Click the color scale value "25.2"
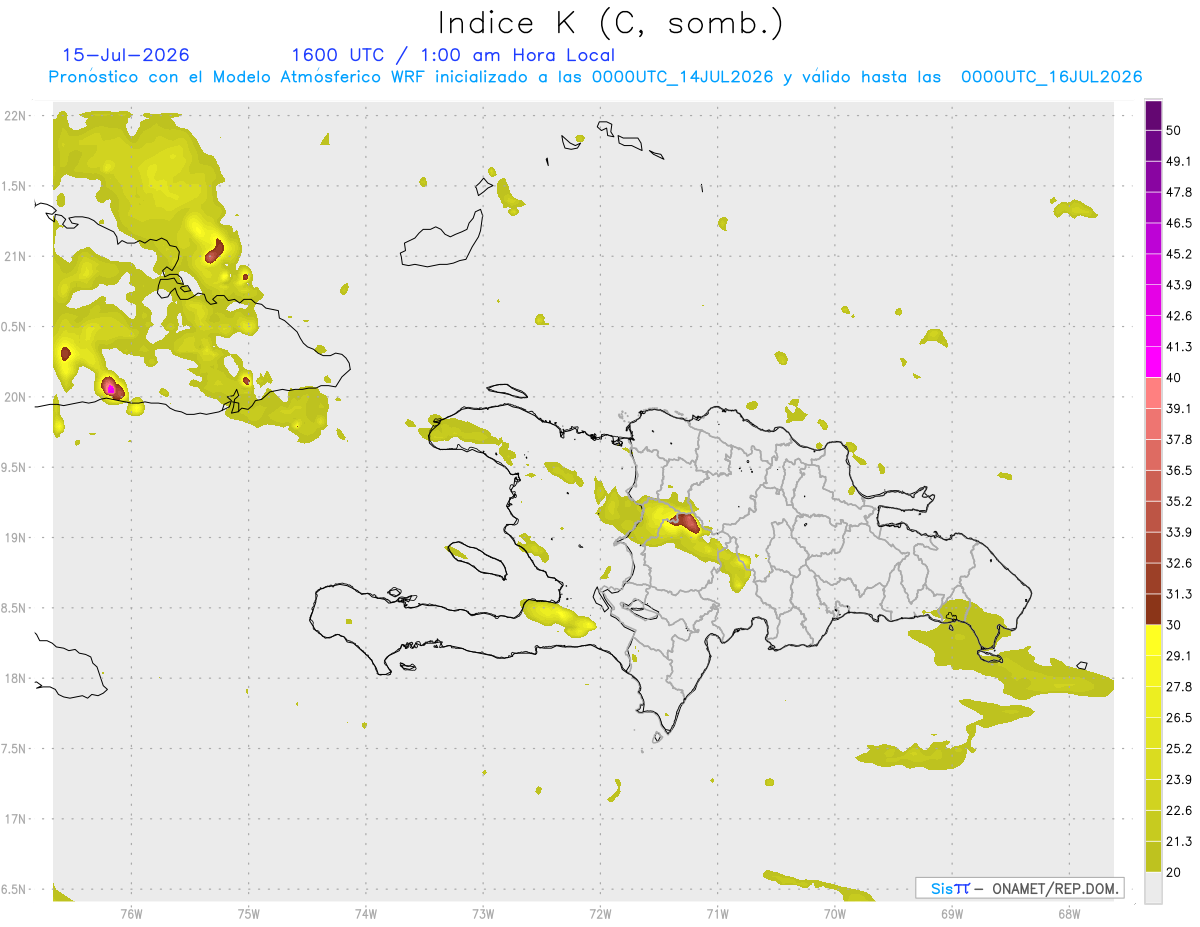This screenshot has height=927, width=1200. pos(1179,749)
